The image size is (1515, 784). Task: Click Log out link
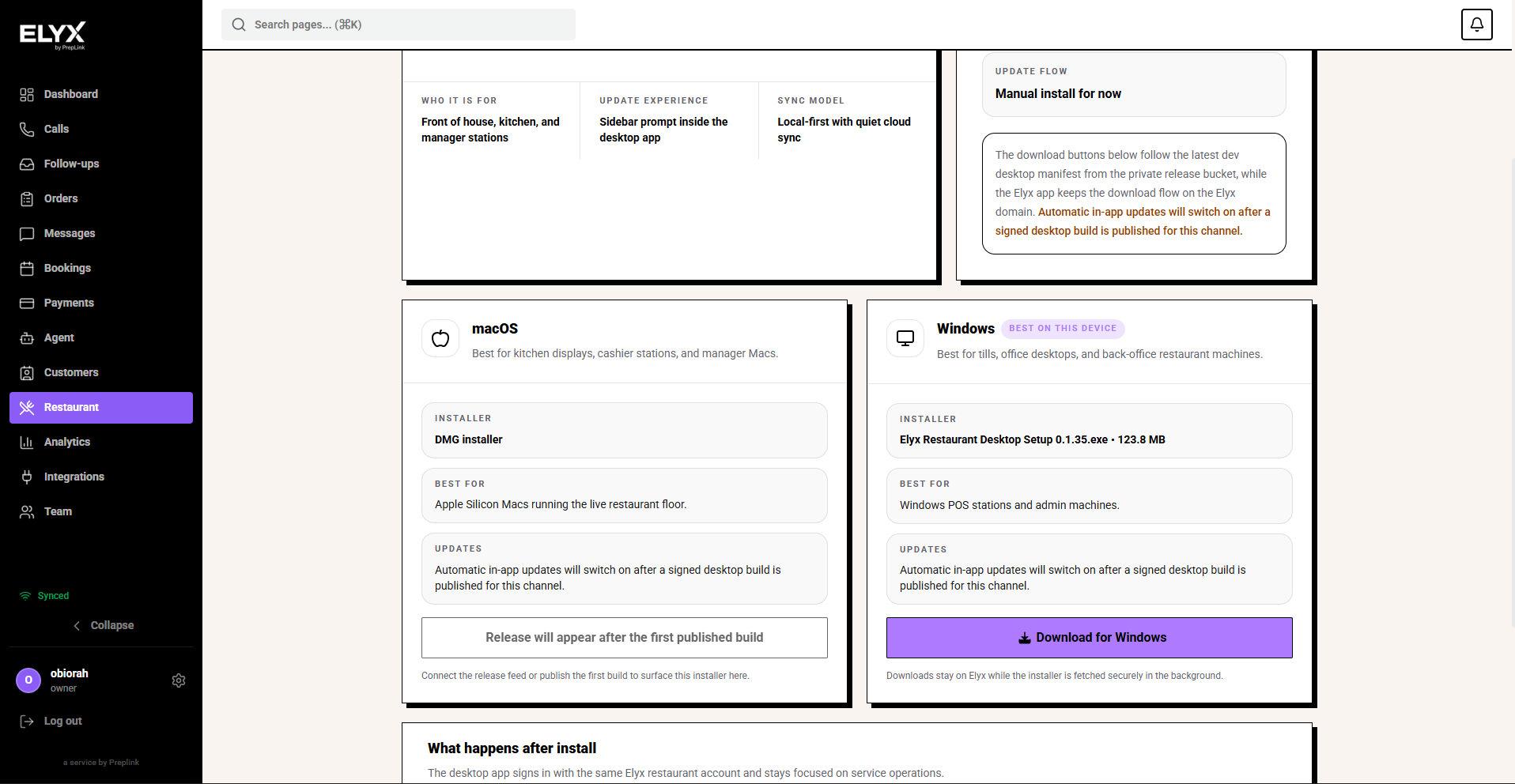point(63,722)
